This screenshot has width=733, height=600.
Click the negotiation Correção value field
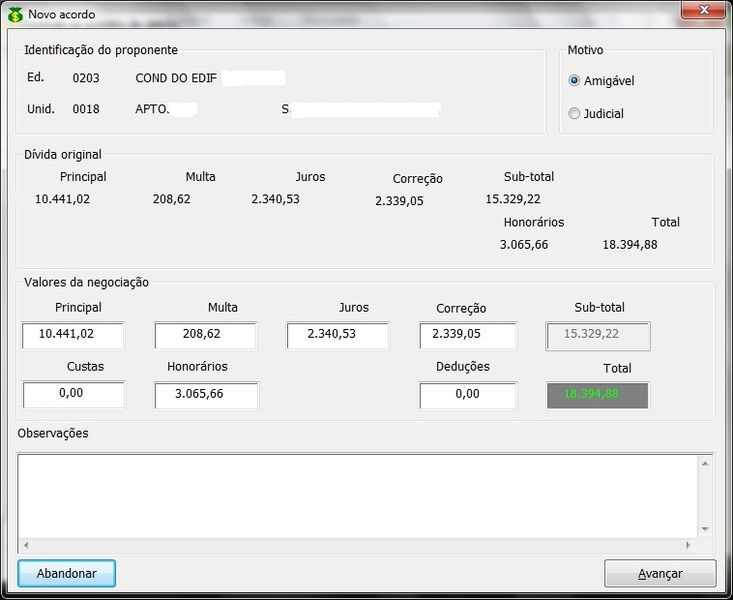click(x=468, y=335)
